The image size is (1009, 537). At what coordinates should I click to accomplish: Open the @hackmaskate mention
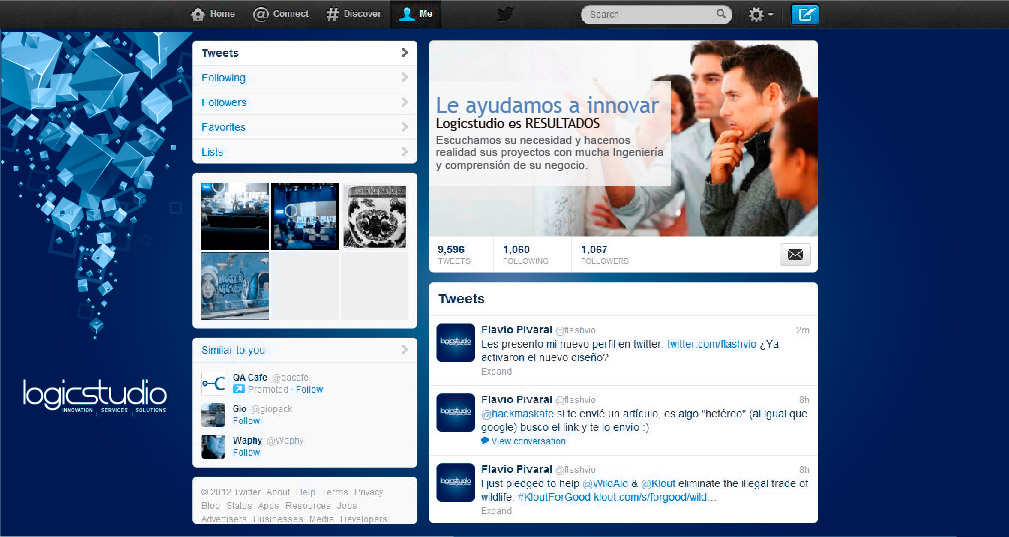click(x=518, y=414)
